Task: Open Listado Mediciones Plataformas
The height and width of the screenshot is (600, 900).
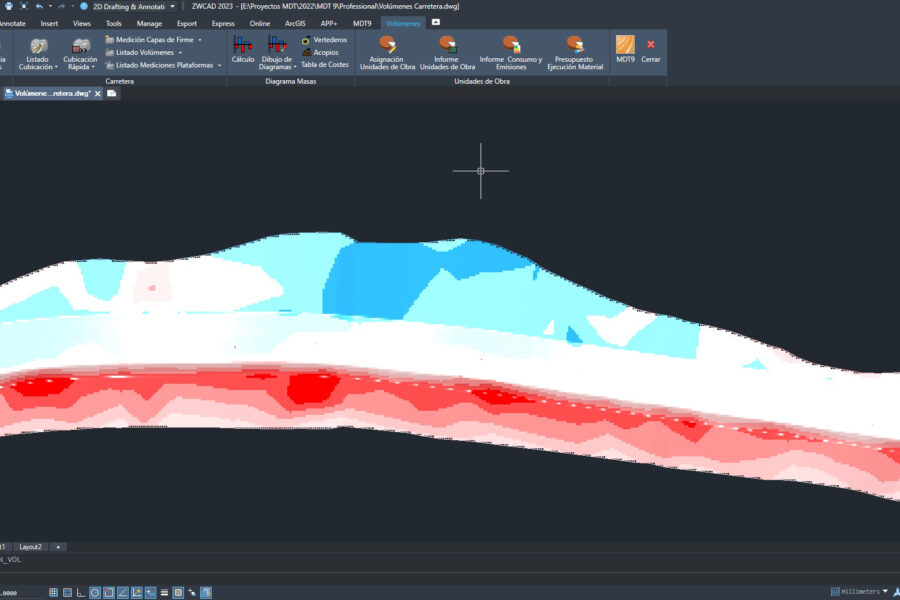Action: 159,65
